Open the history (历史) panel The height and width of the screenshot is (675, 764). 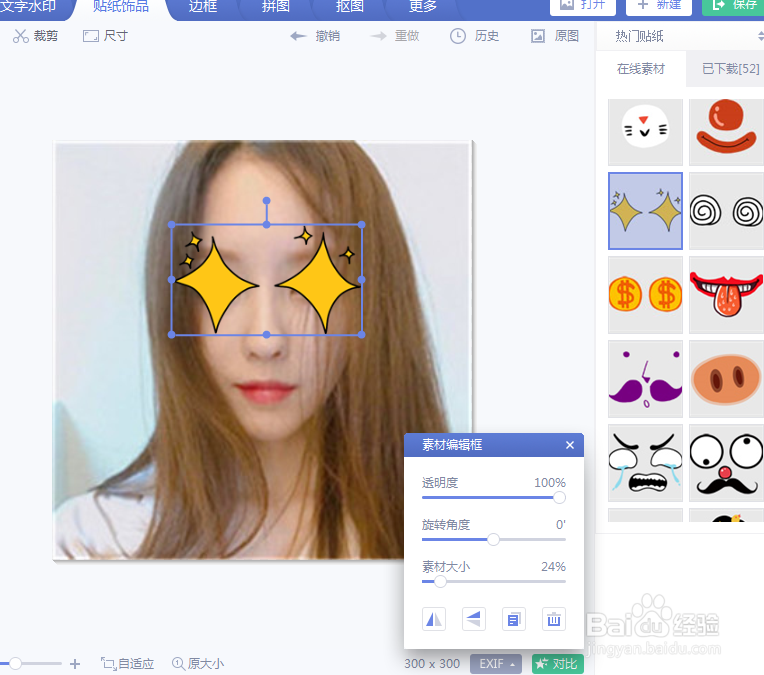click(475, 36)
